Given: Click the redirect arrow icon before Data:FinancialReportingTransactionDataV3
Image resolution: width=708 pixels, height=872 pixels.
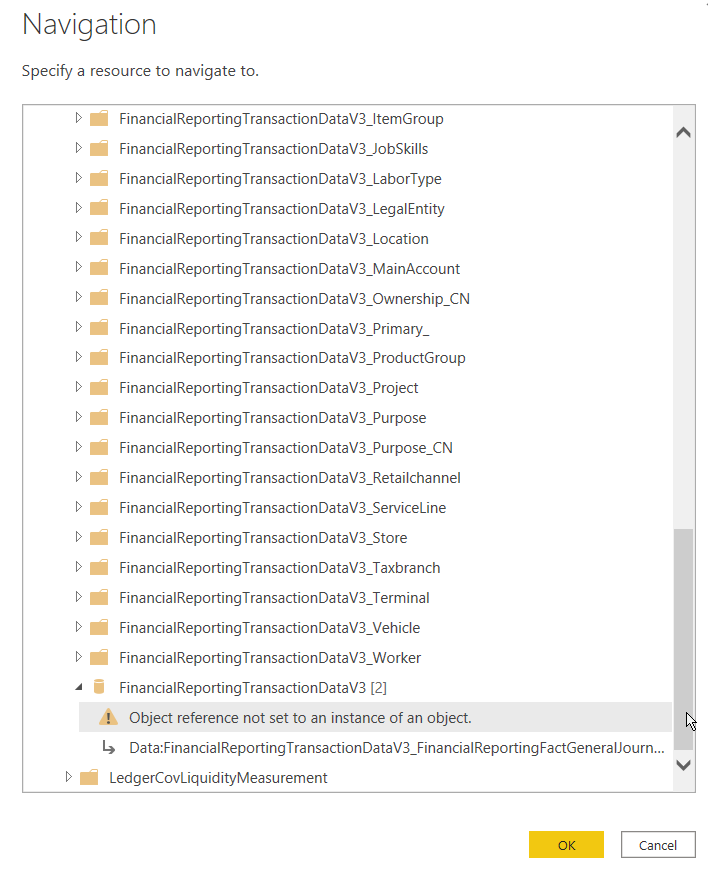Looking at the screenshot, I should pos(108,748).
